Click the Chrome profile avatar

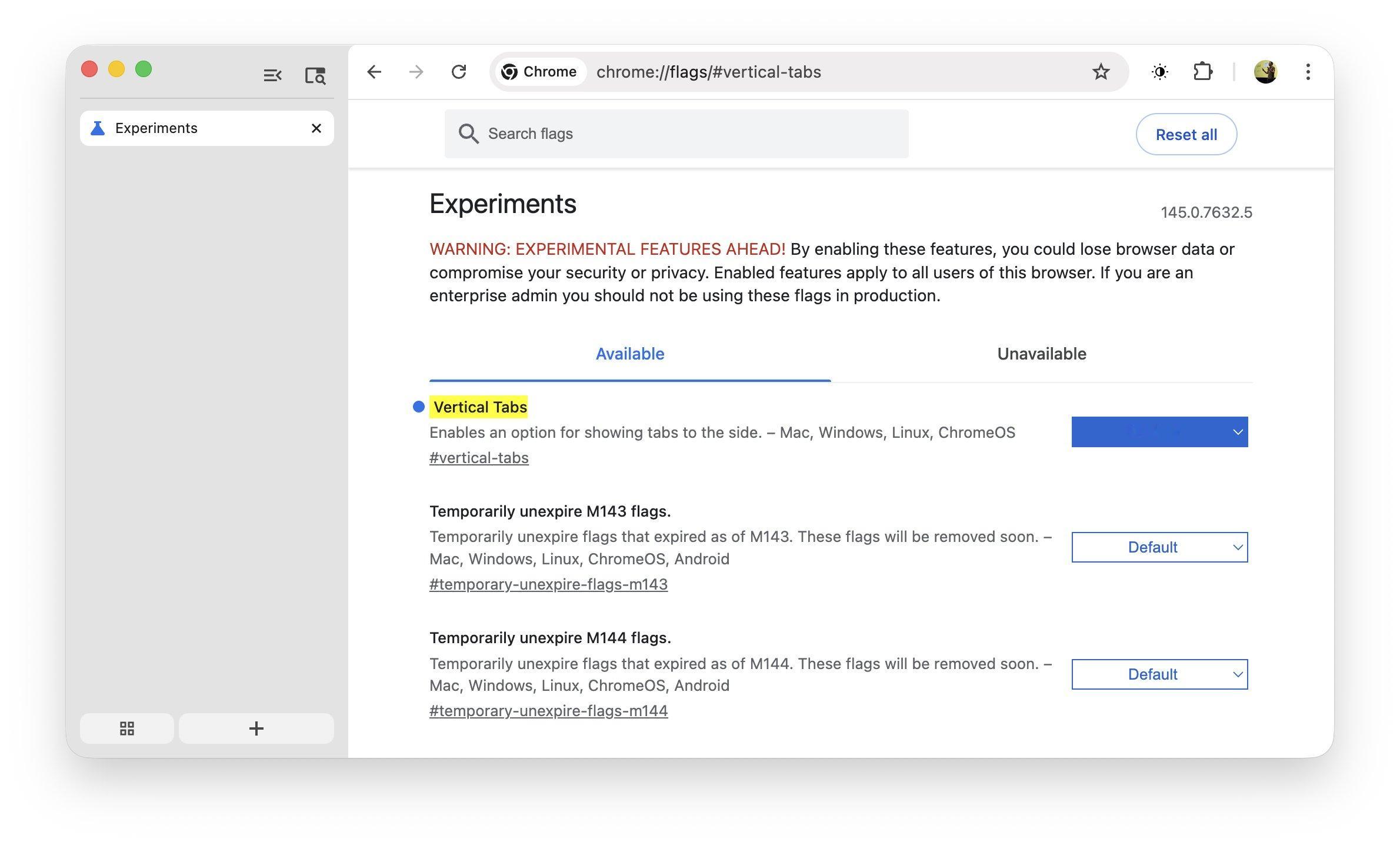[x=1266, y=72]
